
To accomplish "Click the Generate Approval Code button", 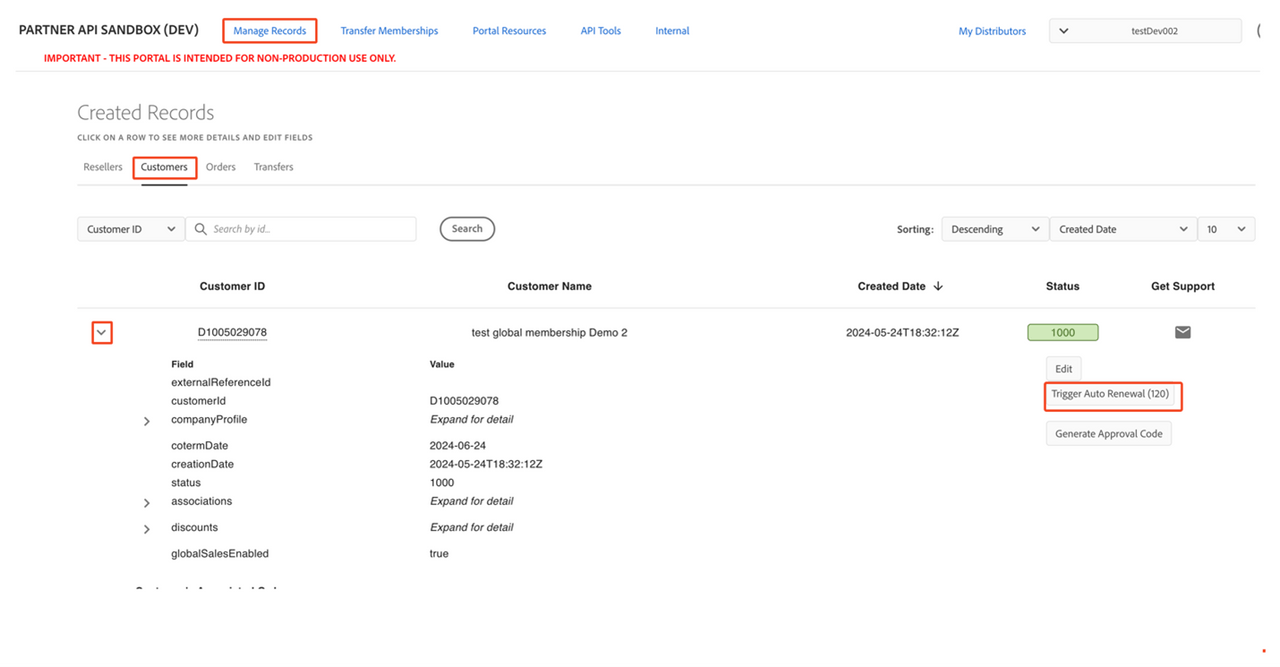I will (1108, 434).
